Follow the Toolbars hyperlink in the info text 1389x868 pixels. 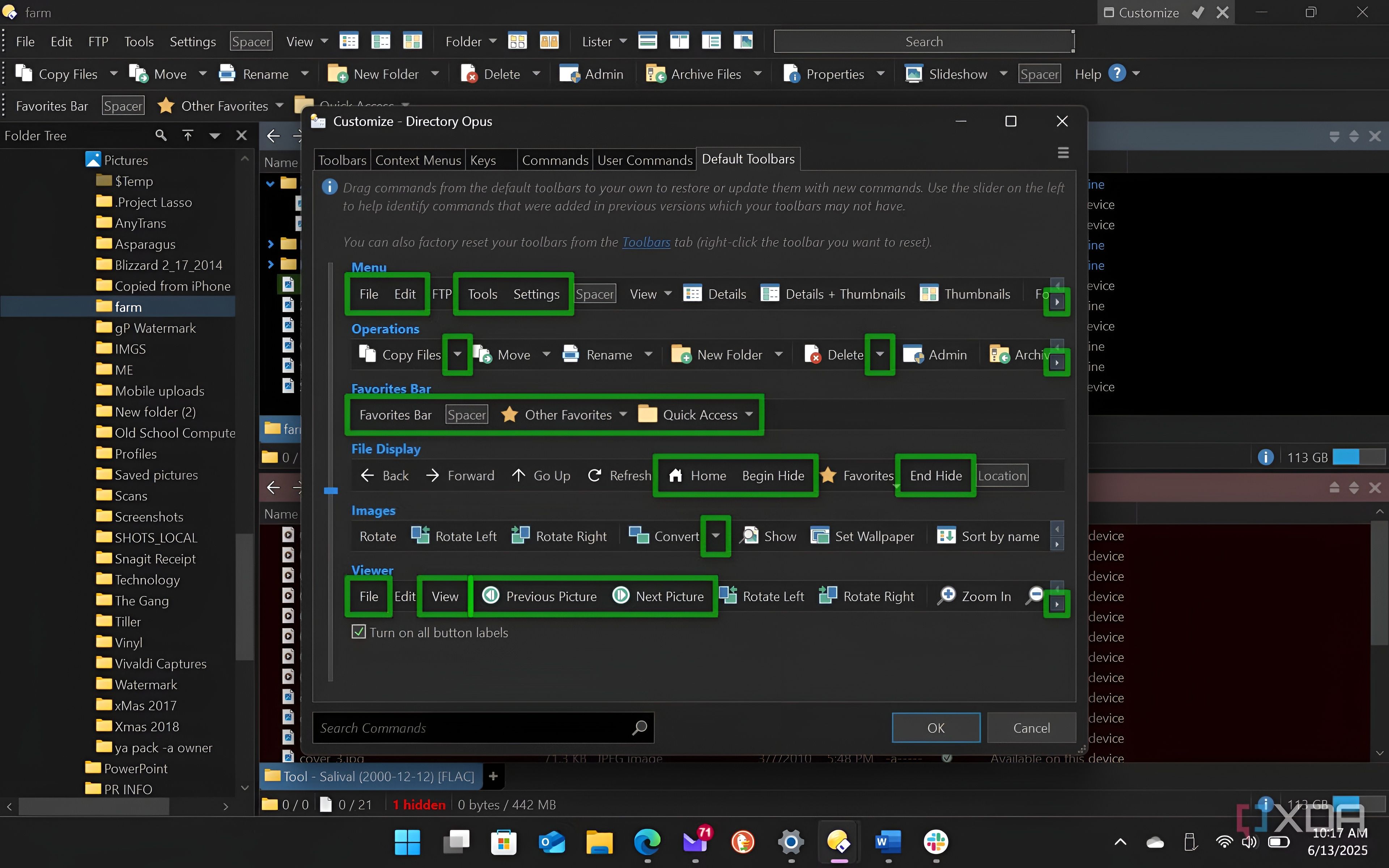[646, 242]
